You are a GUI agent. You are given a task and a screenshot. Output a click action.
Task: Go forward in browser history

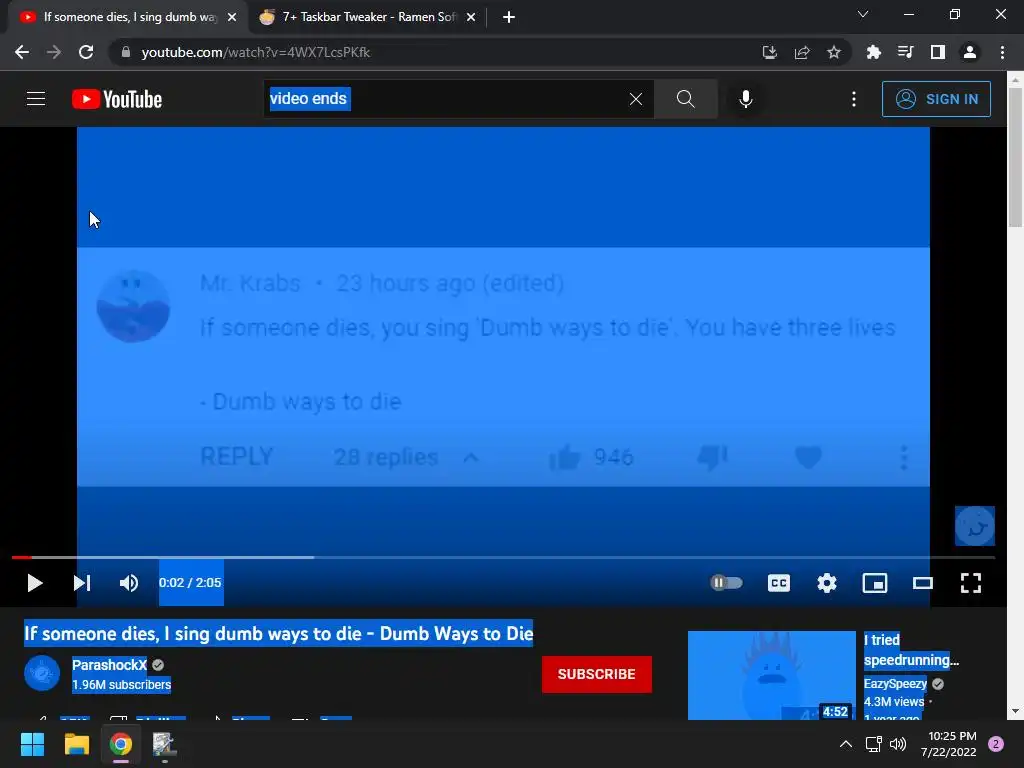[54, 52]
